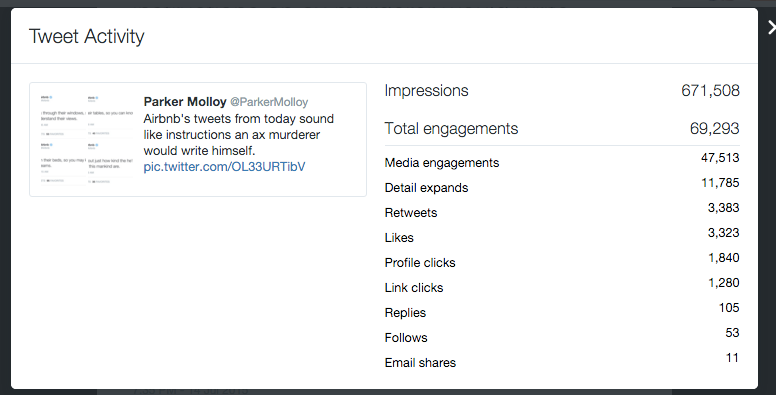Click the Tweet Activity heading
The image size is (776, 395).
[87, 37]
